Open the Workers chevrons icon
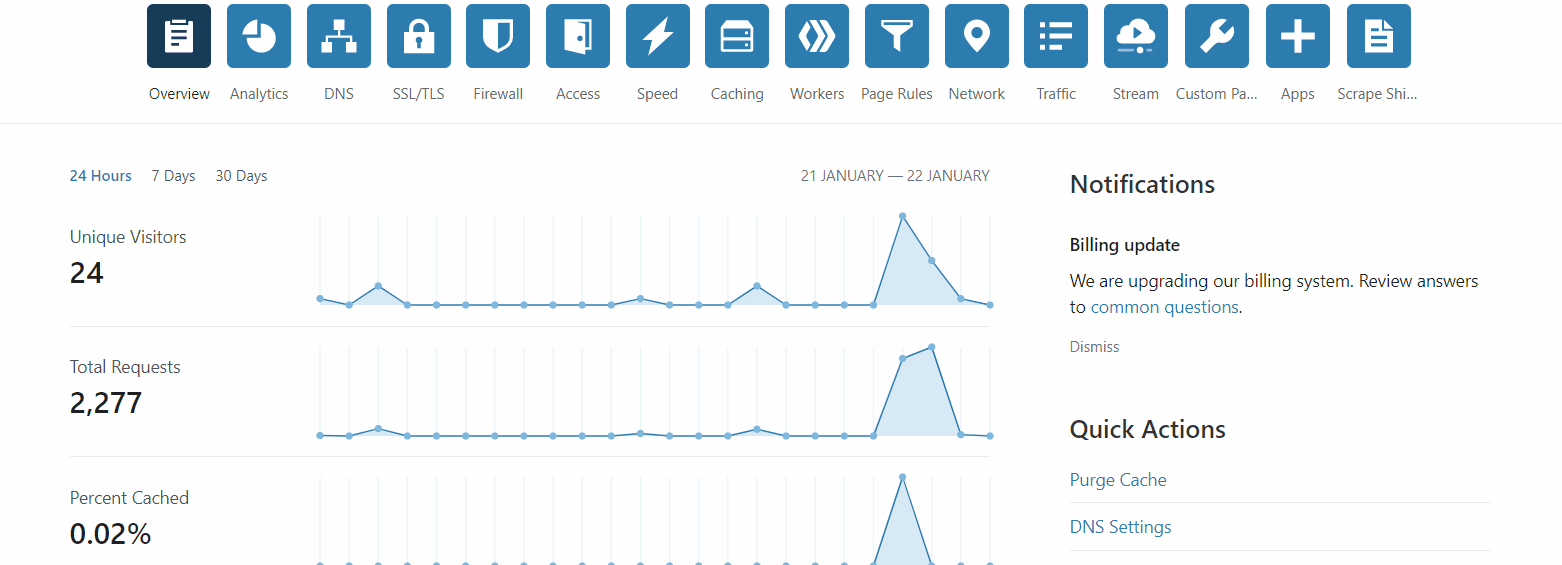 [817, 36]
